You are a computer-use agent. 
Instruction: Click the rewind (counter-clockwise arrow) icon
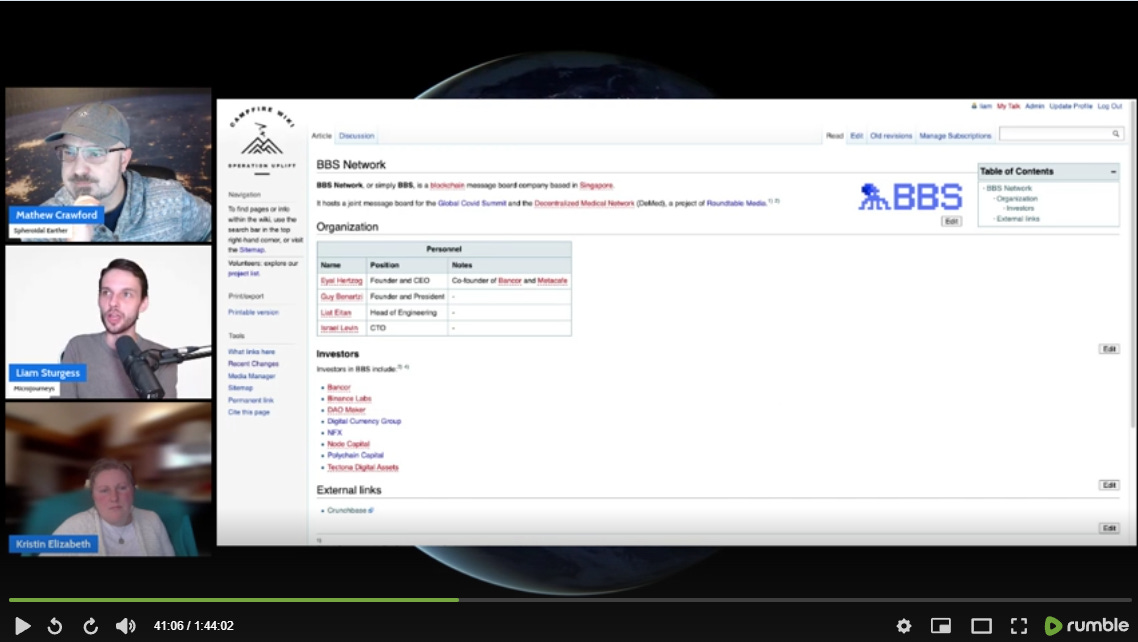click(55, 625)
